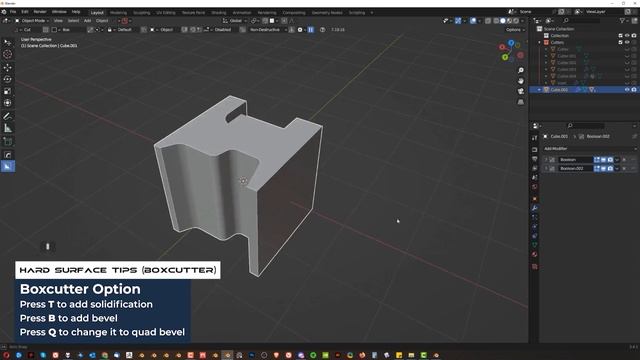Open the Material properties tab icon

[x=535, y=254]
